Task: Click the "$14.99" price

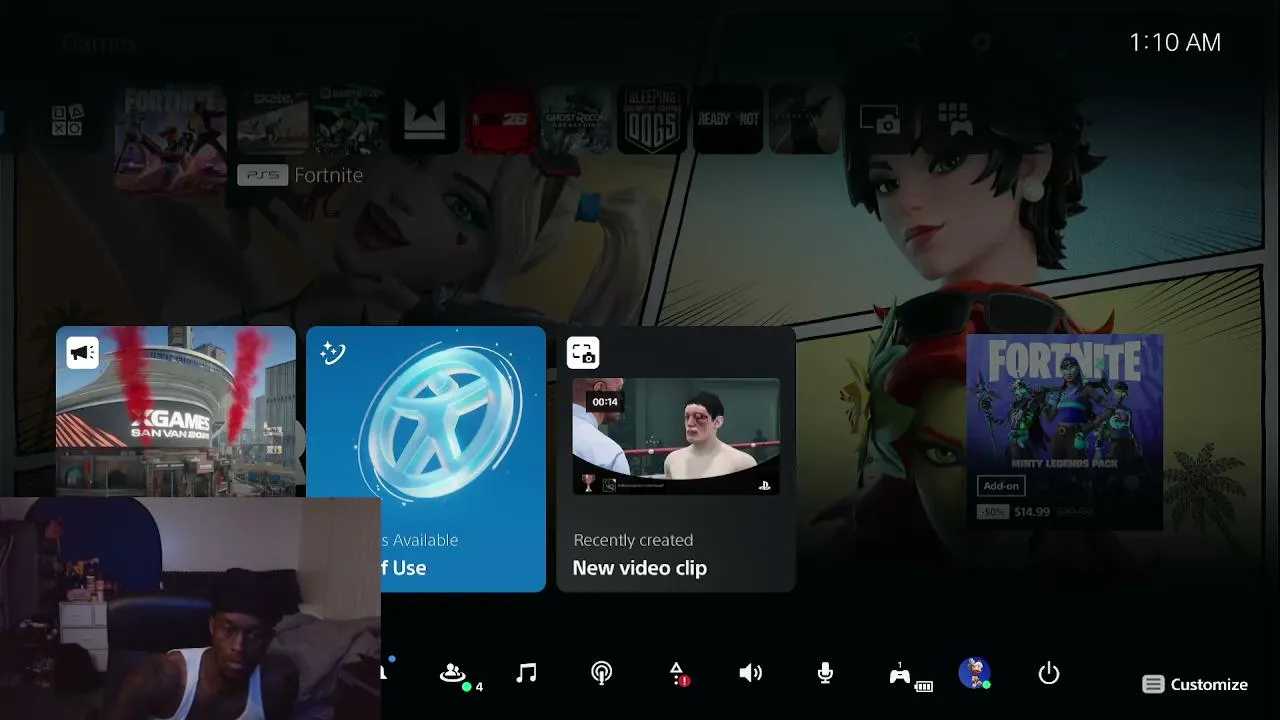Action: (1031, 512)
